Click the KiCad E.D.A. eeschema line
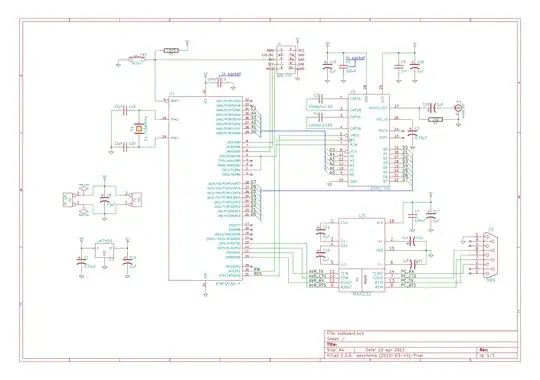This screenshot has width=540, height=380. 375,355
